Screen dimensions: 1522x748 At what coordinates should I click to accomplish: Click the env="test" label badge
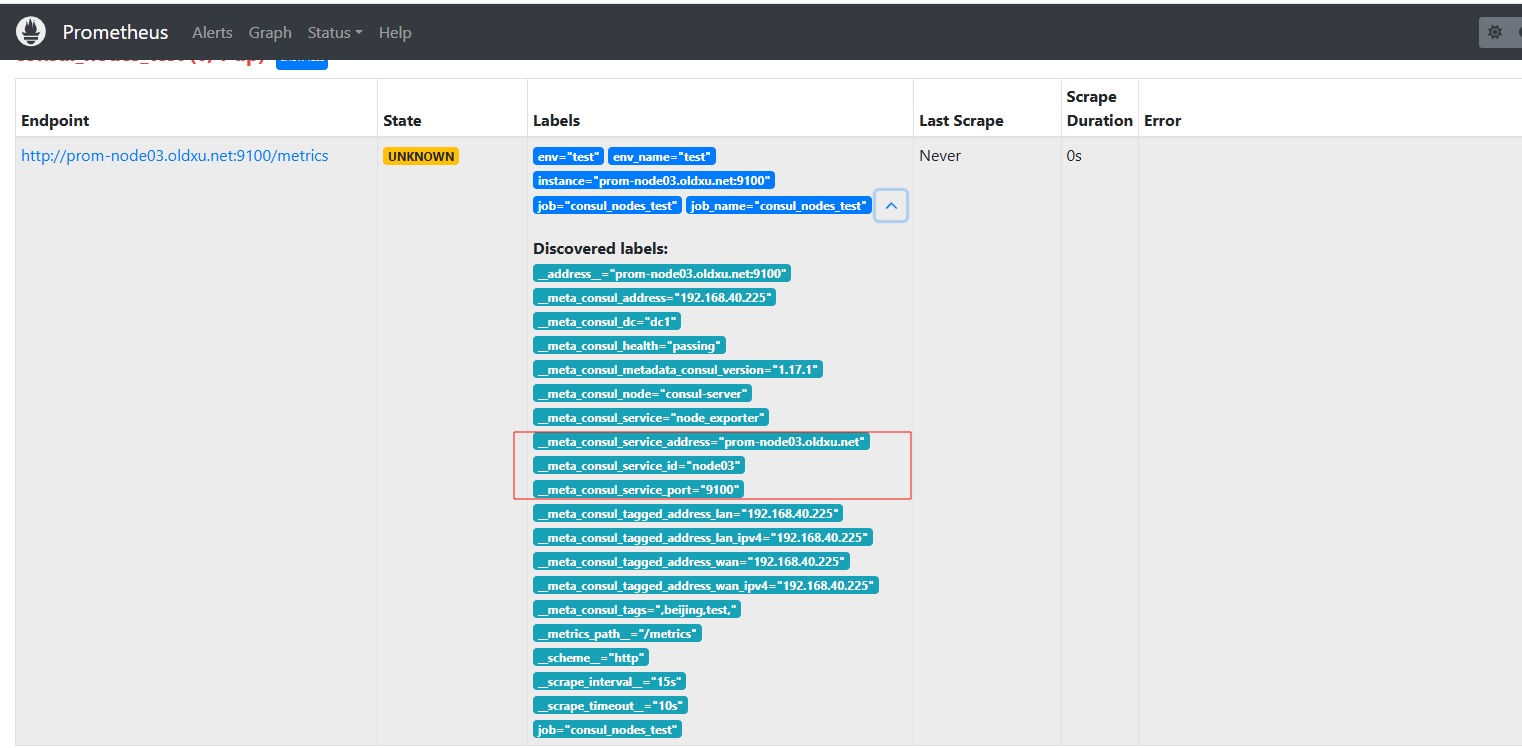pyautogui.click(x=568, y=157)
